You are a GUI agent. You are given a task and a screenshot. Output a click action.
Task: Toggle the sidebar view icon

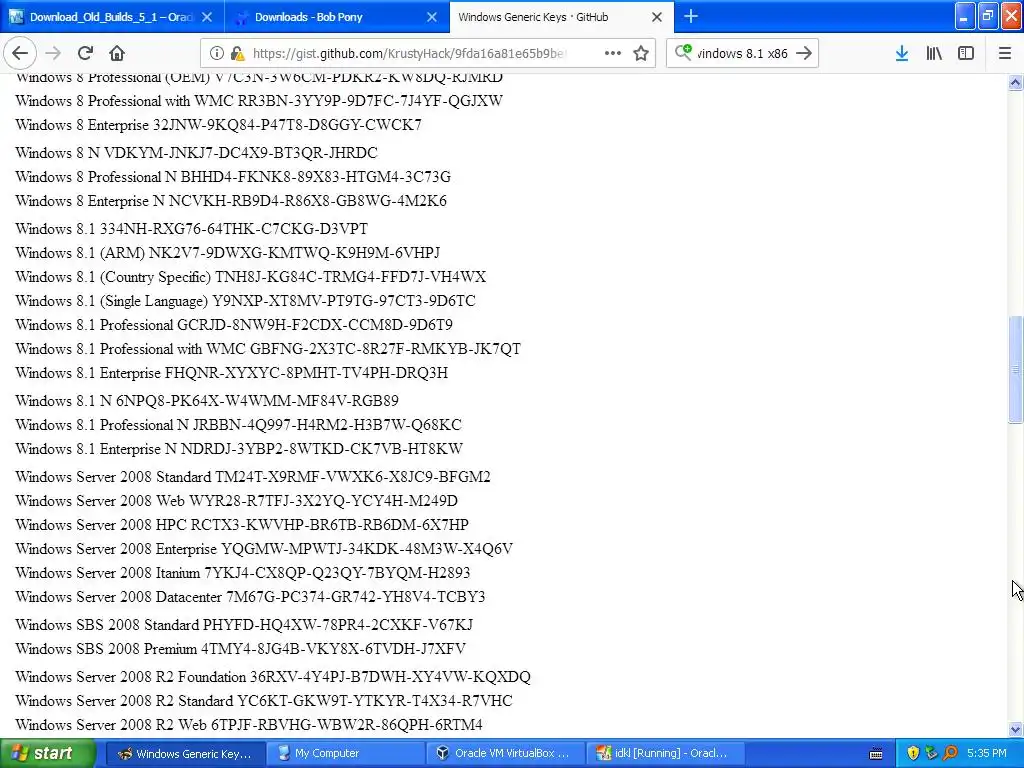pos(966,54)
